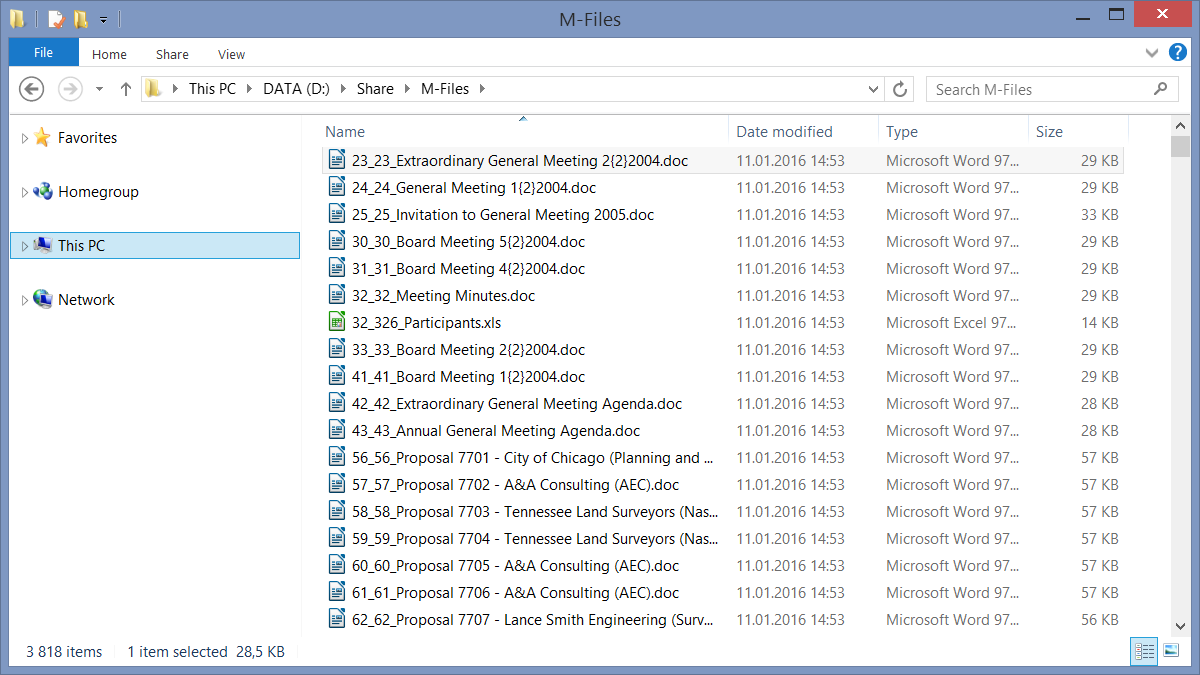Refresh the M-Files folder view
Image resolution: width=1200 pixels, height=675 pixels.
pos(900,89)
